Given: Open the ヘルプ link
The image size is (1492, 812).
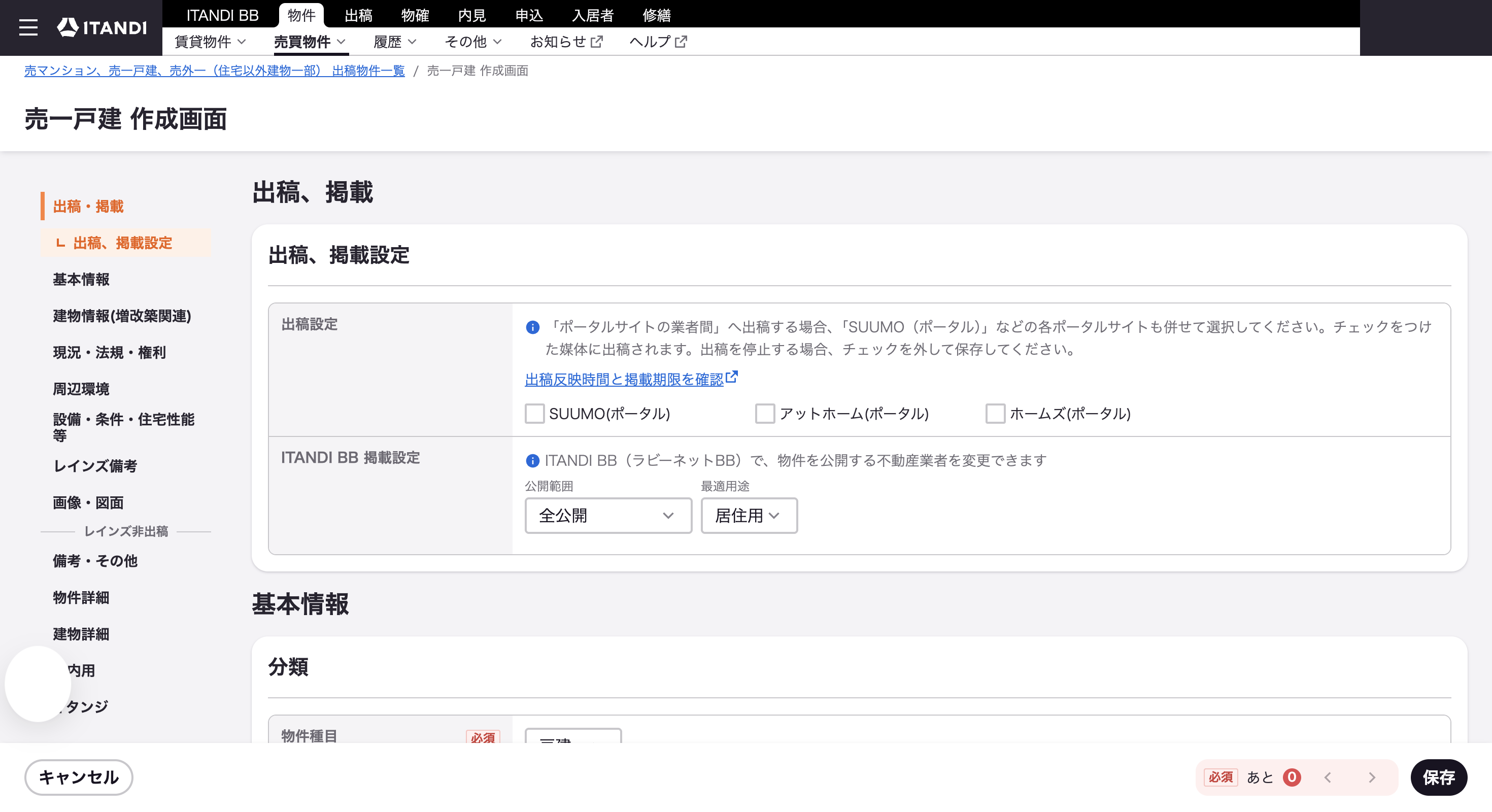Looking at the screenshot, I should (658, 42).
